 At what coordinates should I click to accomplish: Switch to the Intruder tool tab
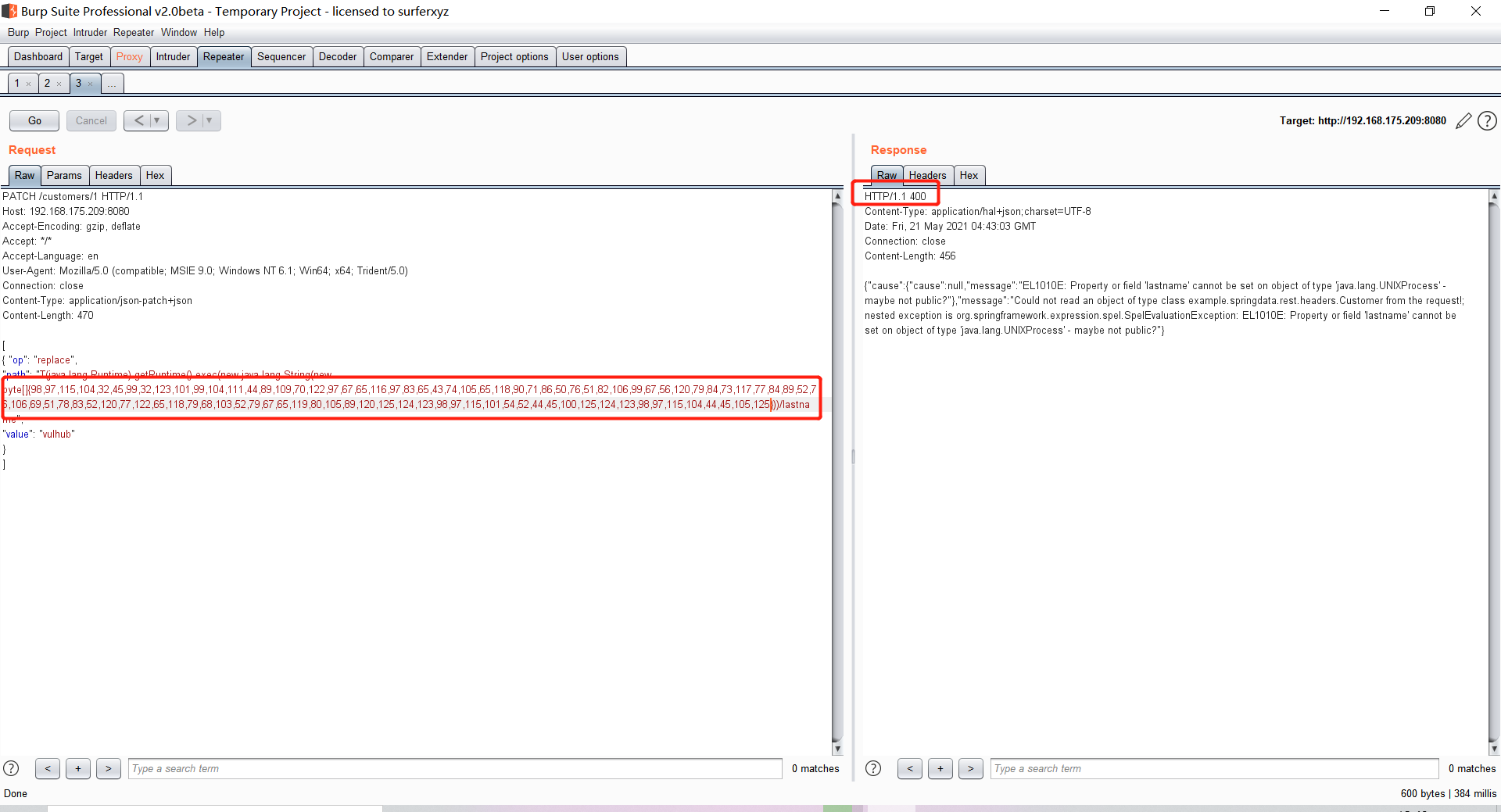[x=173, y=56]
